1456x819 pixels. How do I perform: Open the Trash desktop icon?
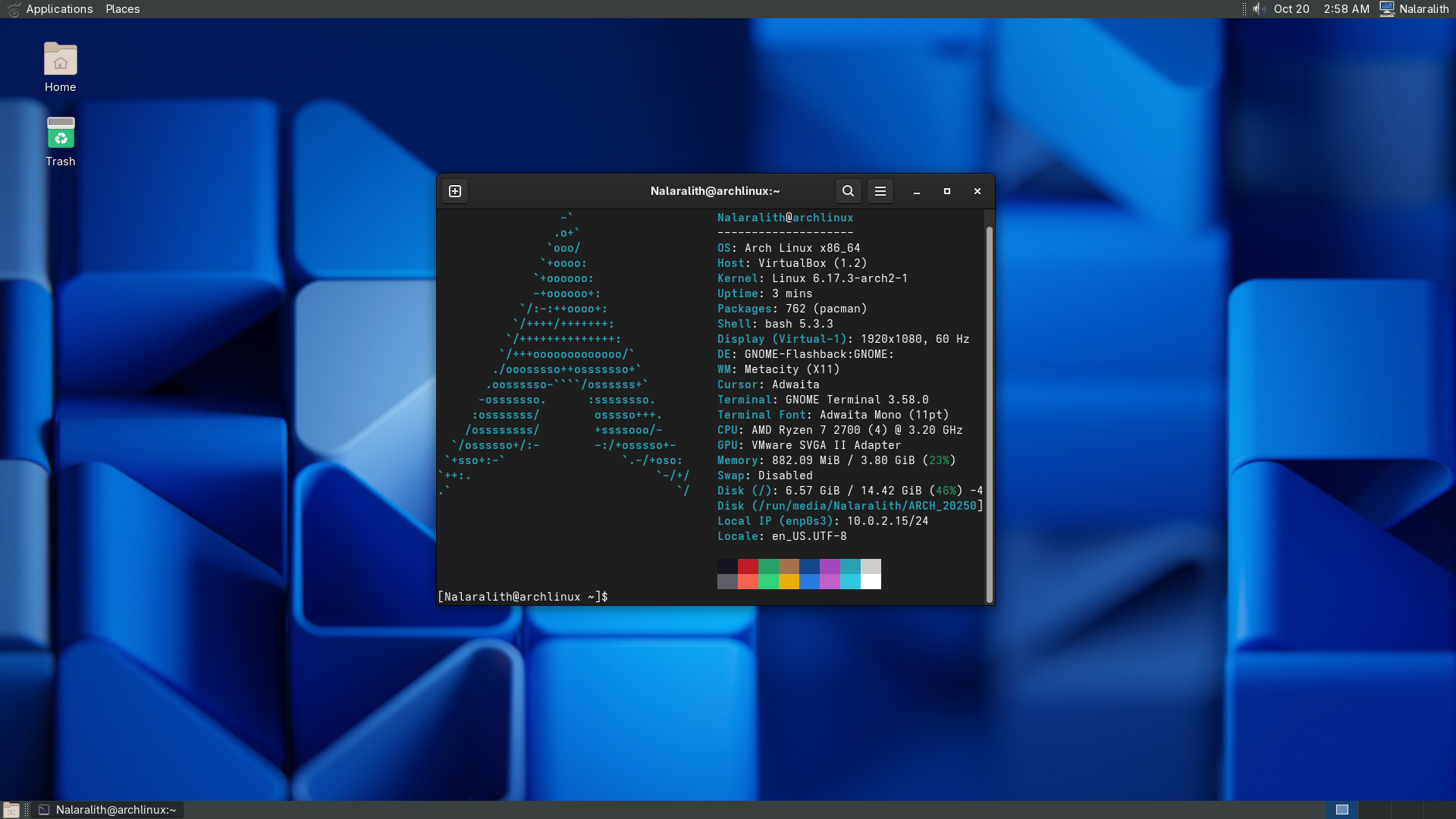point(60,135)
